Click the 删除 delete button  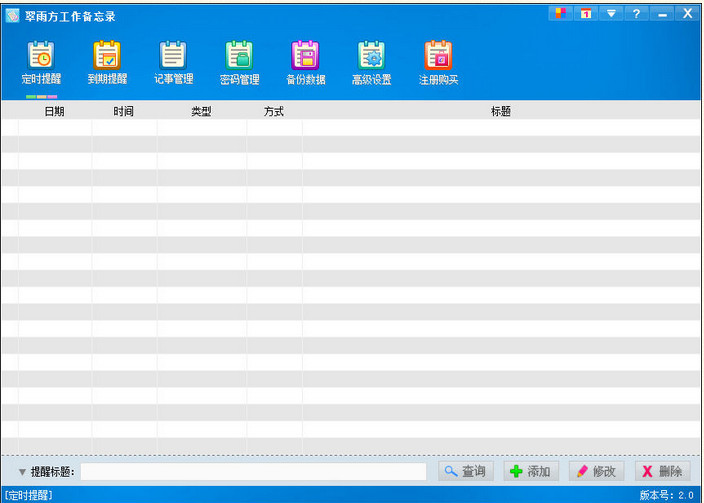[662, 471]
